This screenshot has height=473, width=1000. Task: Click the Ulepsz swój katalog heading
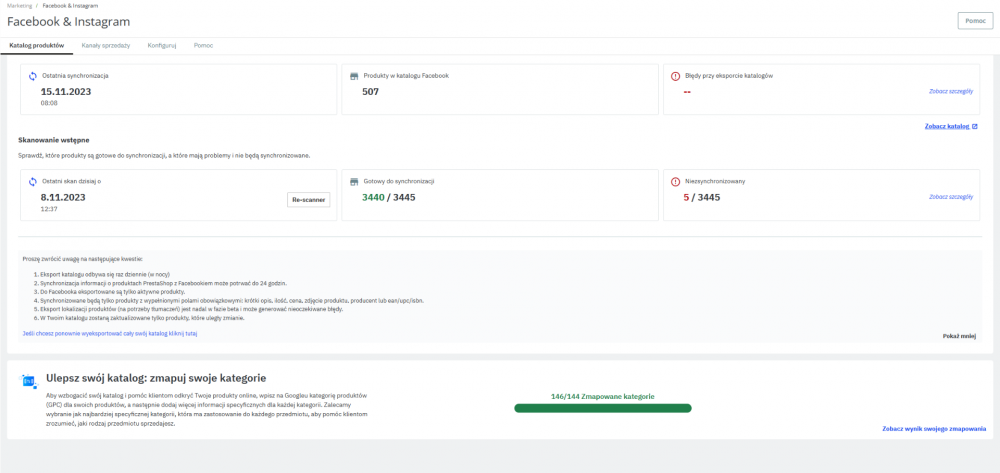tap(156, 377)
